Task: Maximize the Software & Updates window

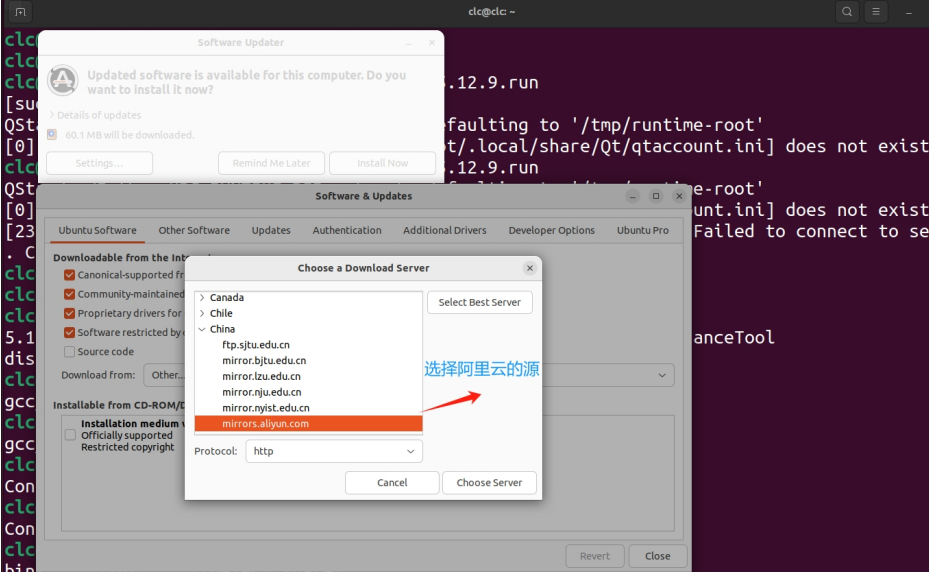Action: click(656, 196)
